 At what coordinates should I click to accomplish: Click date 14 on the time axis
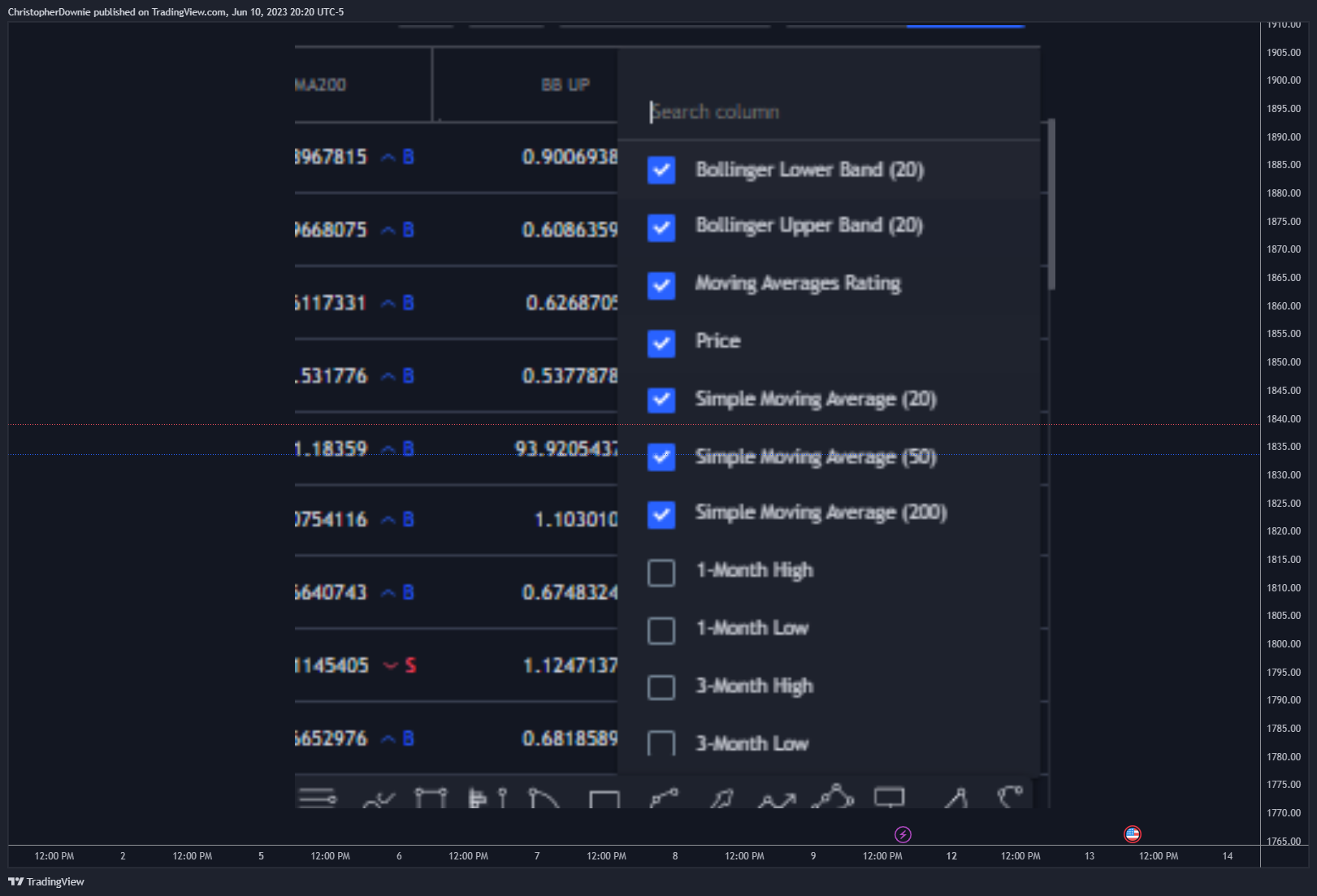(1228, 856)
